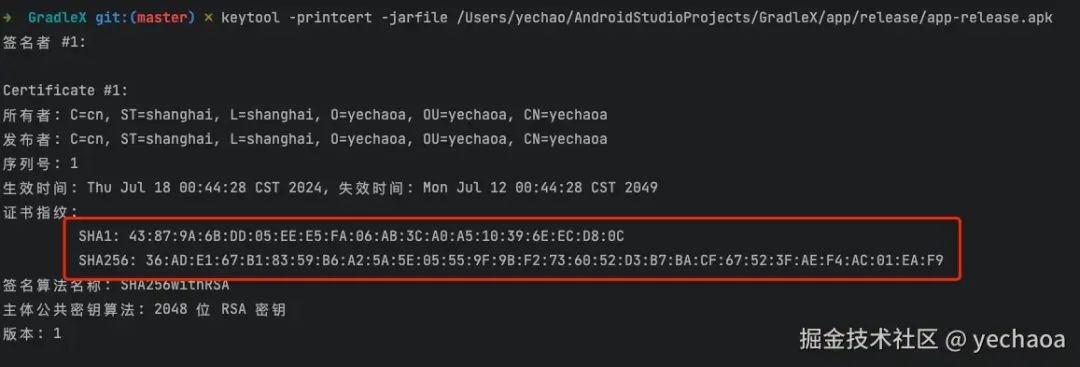Click the Certificate #1 heading line
This screenshot has height=367, width=1080.
point(65,90)
